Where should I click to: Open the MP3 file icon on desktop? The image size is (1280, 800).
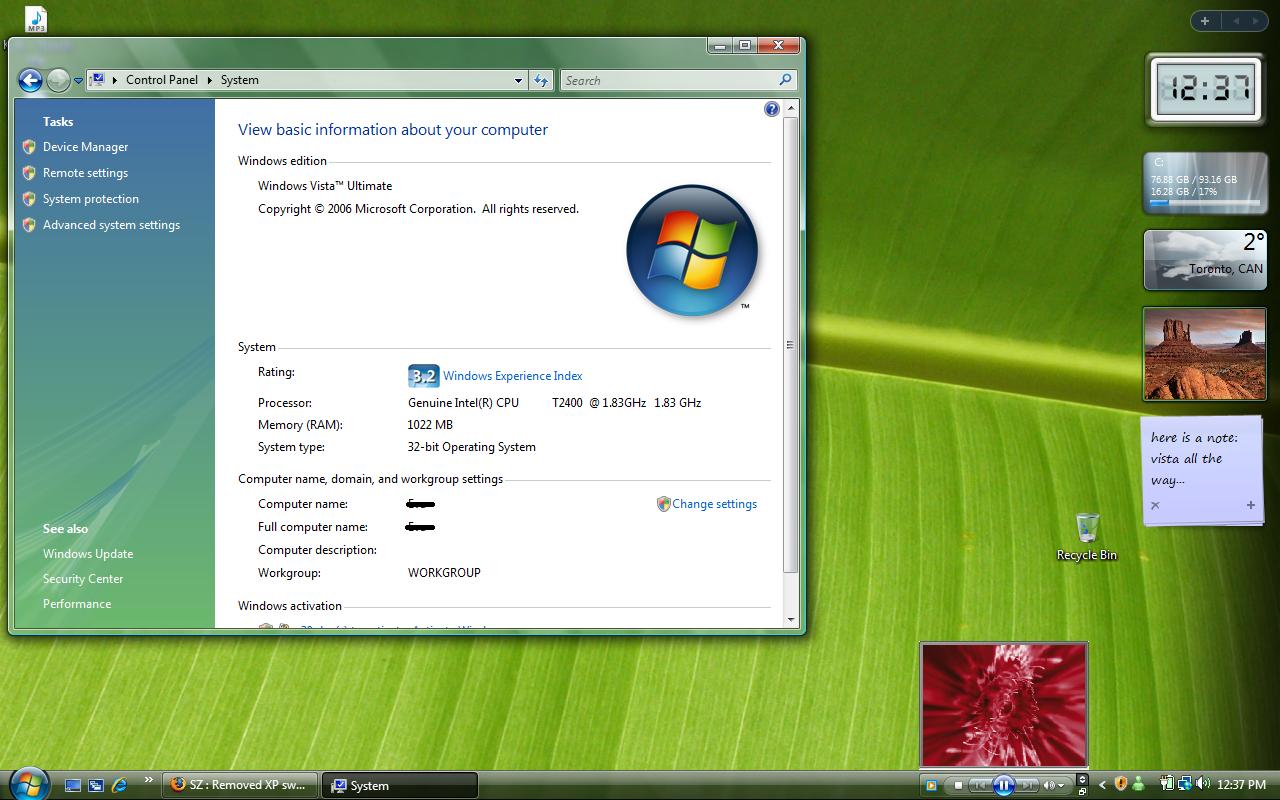click(x=36, y=19)
